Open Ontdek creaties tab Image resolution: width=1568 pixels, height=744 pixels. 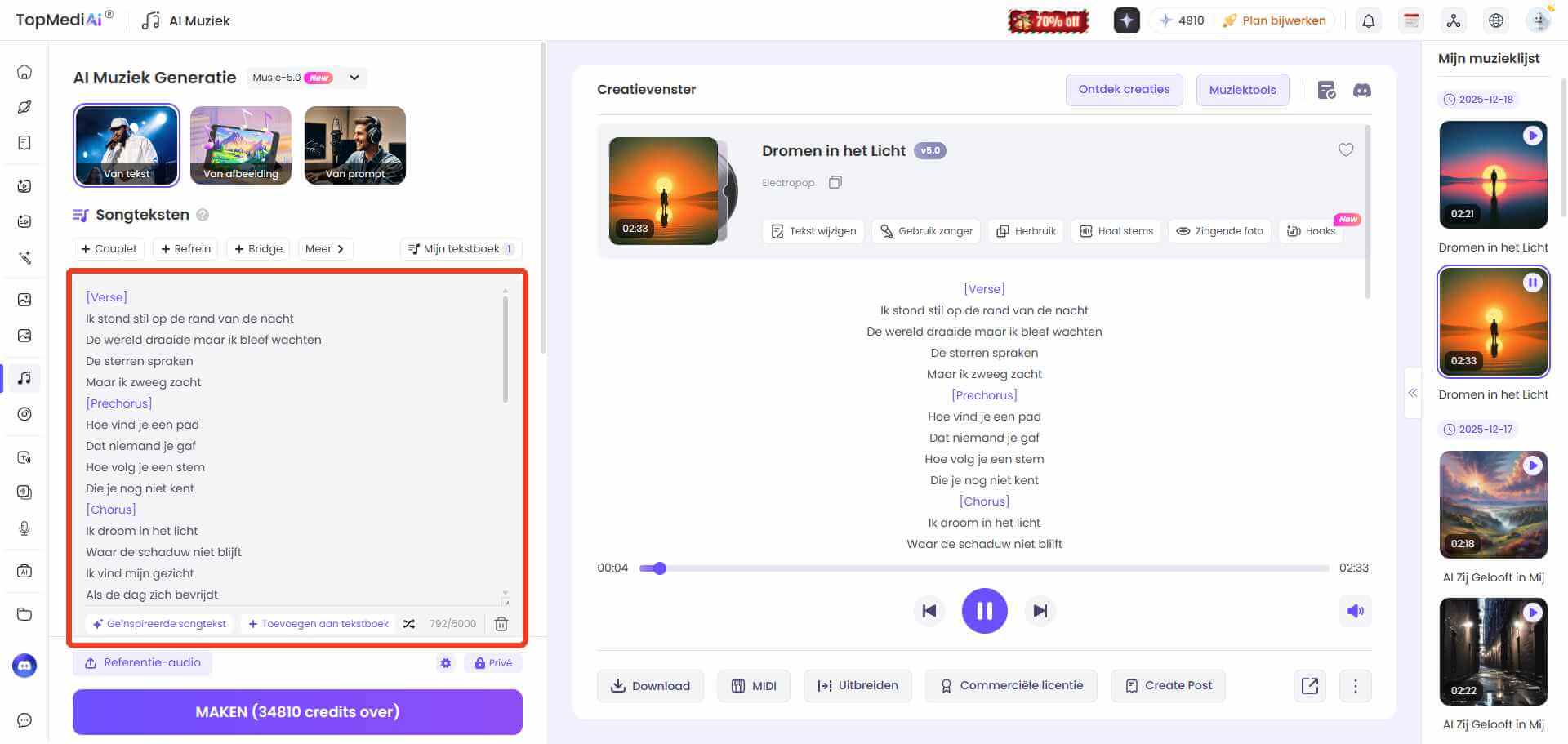click(1124, 89)
